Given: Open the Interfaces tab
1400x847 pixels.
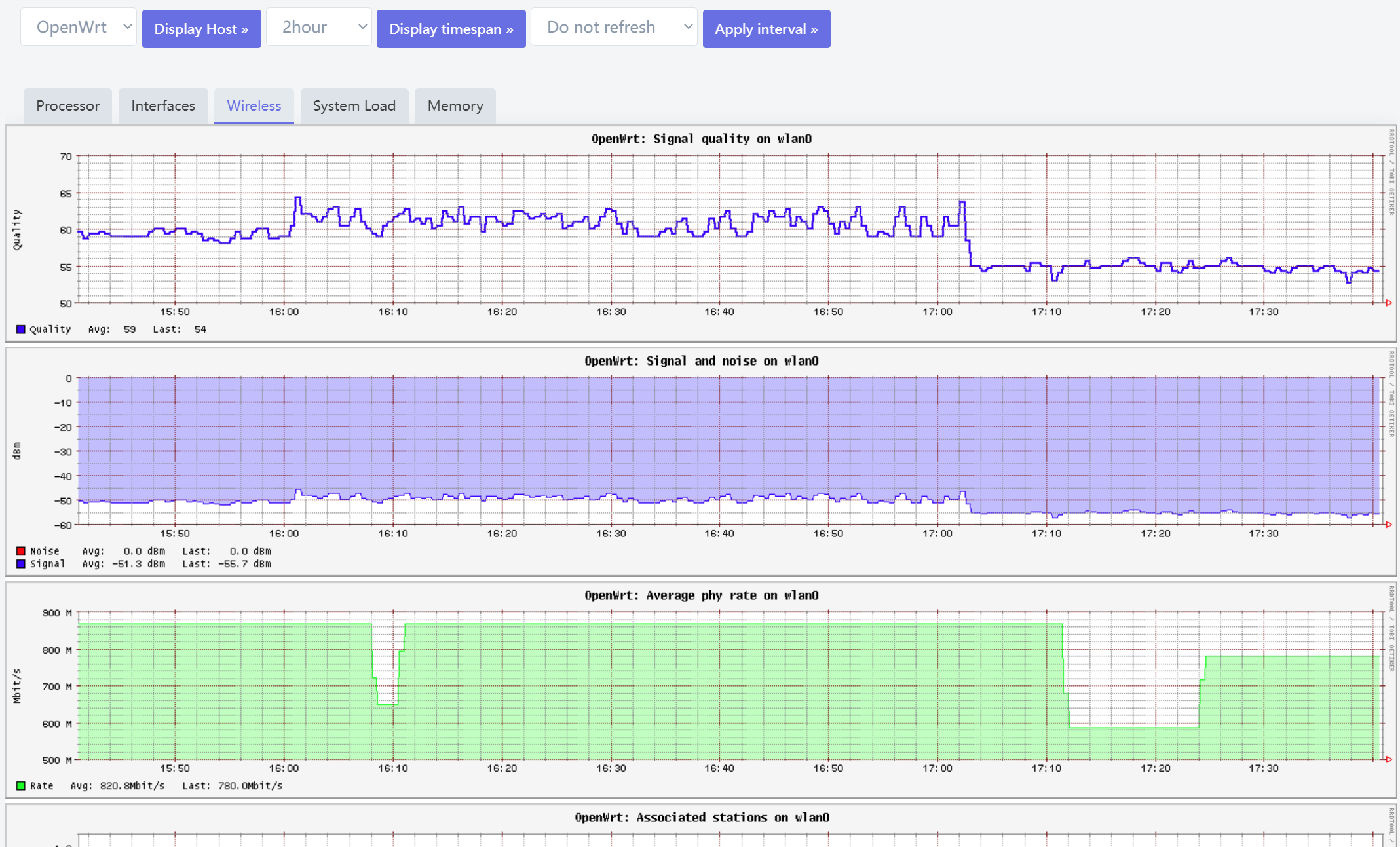Looking at the screenshot, I should coord(163,105).
